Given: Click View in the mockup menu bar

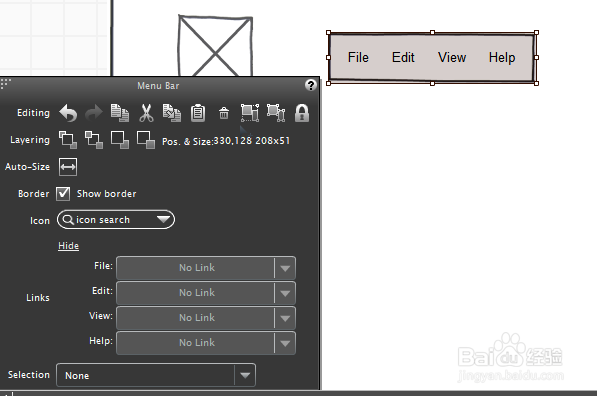Looking at the screenshot, I should click(x=452, y=57).
